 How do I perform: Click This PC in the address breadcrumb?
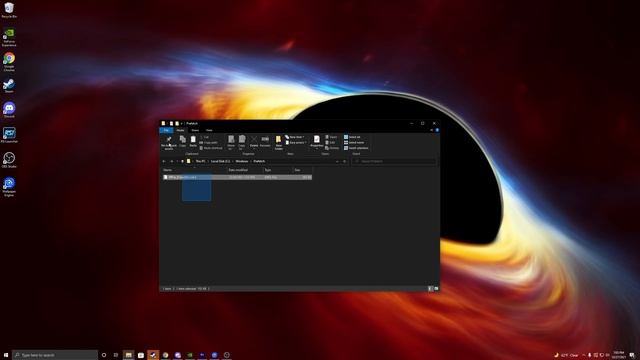(x=200, y=161)
